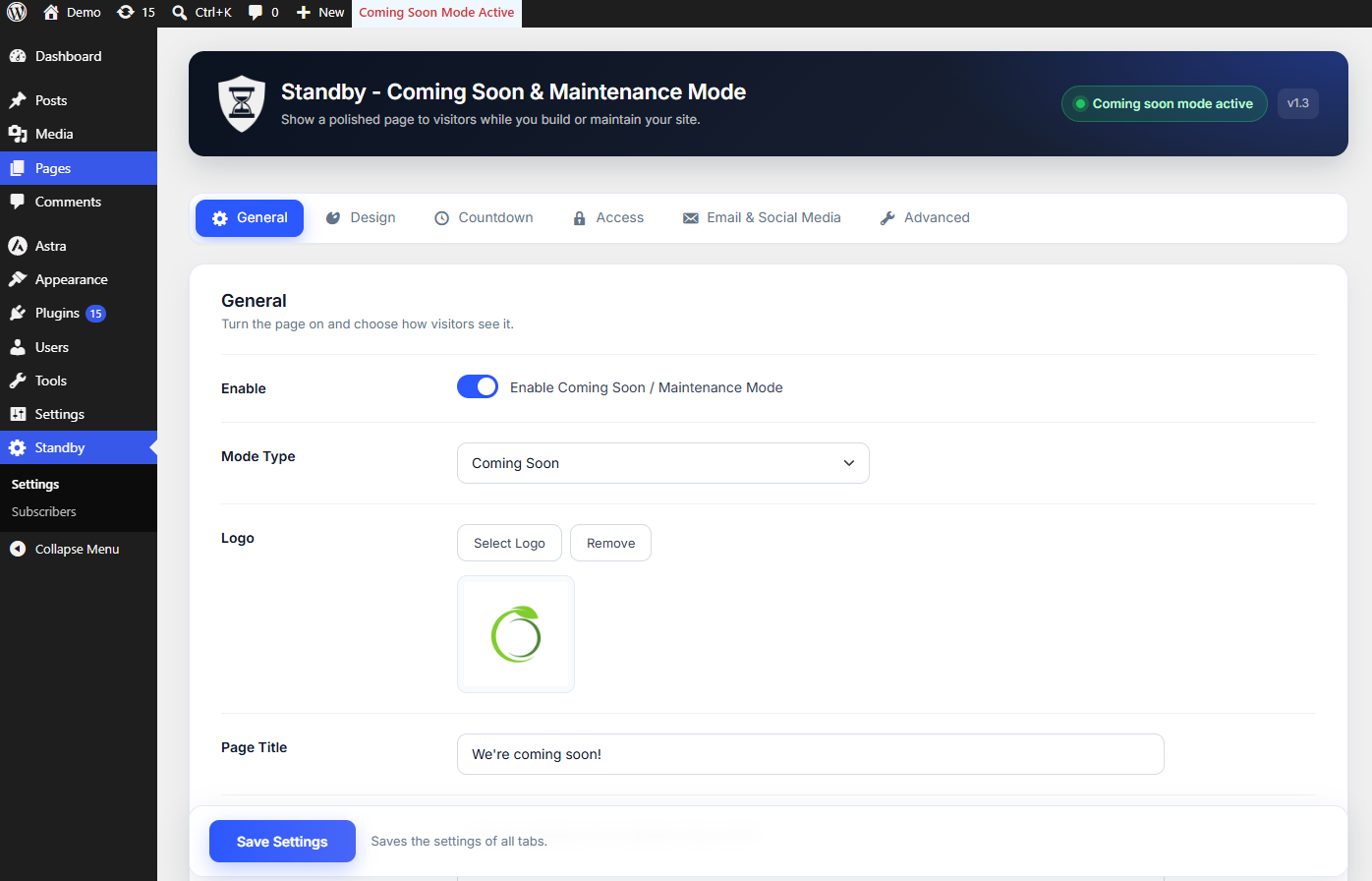The image size is (1372, 881).
Task: Click the Appearance paintbrush icon
Action: [x=18, y=279]
